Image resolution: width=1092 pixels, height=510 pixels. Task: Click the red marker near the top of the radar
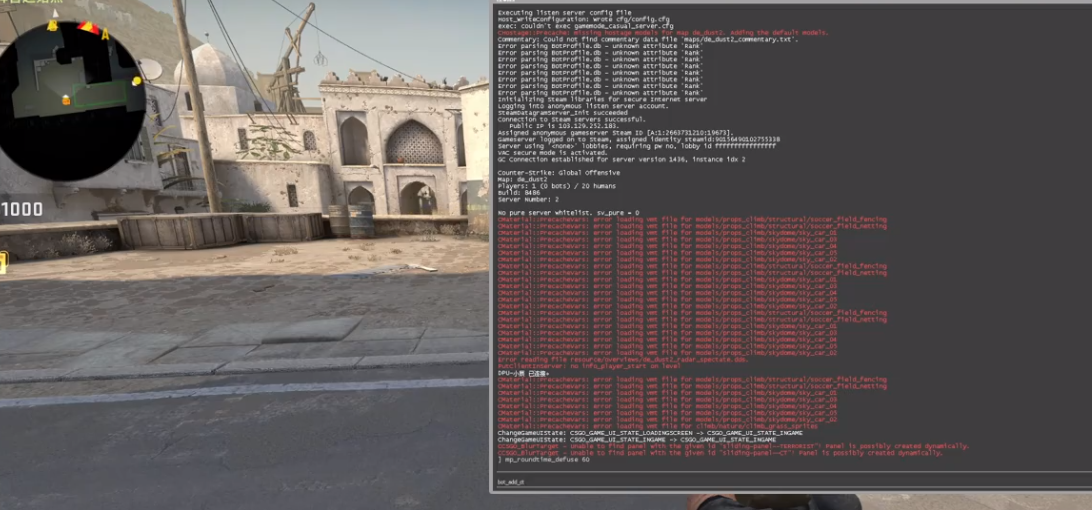(x=88, y=28)
